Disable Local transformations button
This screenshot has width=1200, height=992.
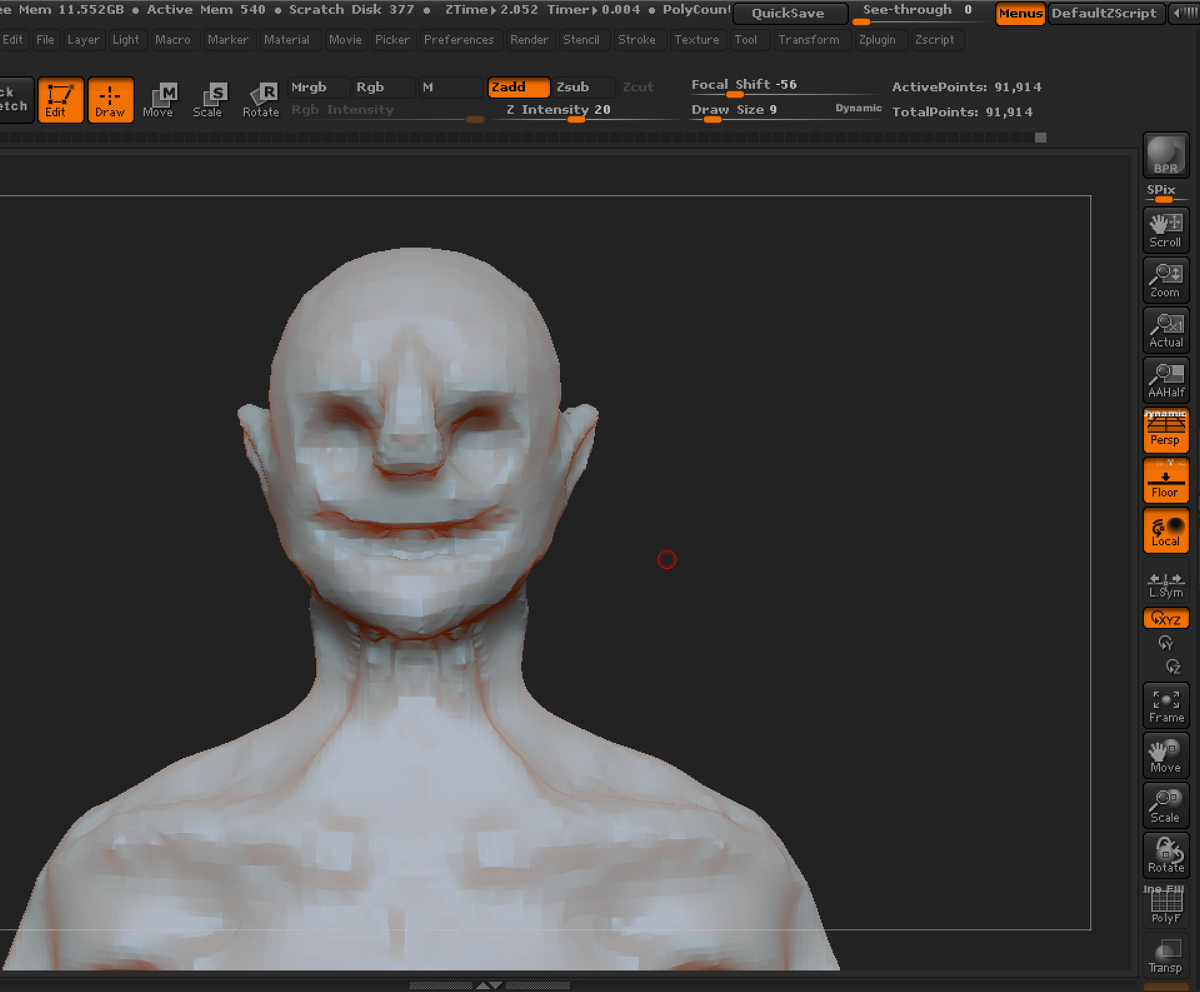pos(1166,530)
